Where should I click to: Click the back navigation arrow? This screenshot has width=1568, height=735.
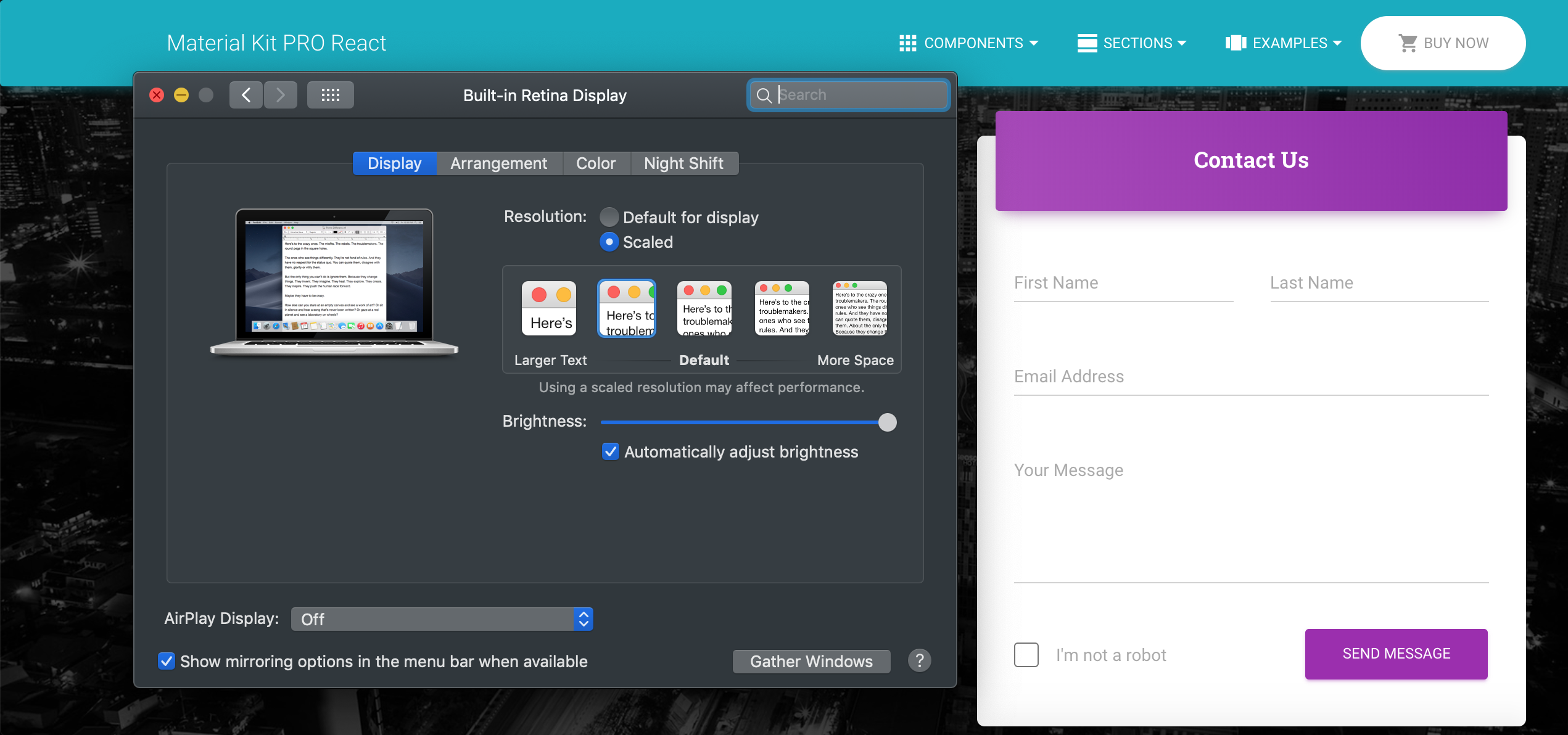246,95
